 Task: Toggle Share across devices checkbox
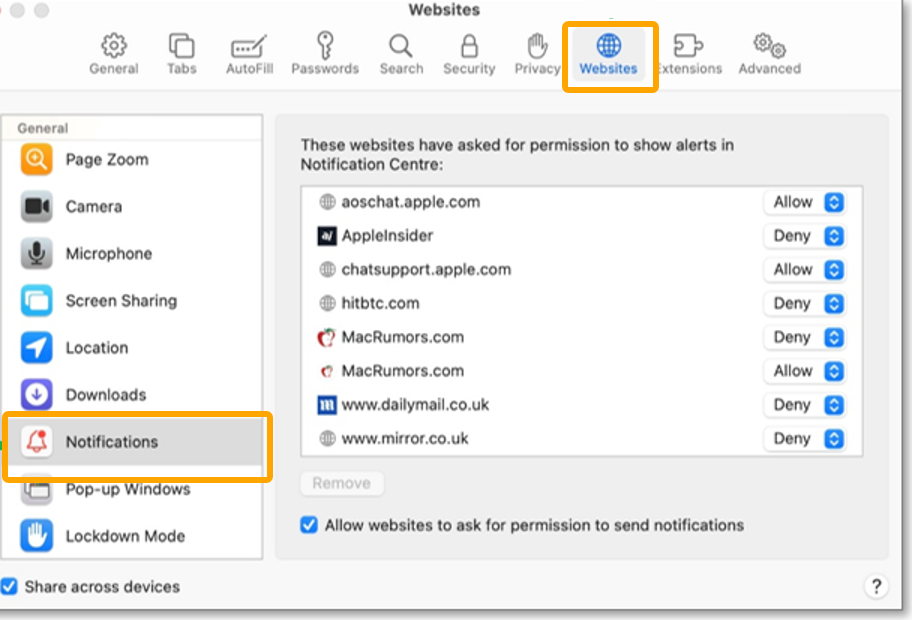click(x=9, y=587)
